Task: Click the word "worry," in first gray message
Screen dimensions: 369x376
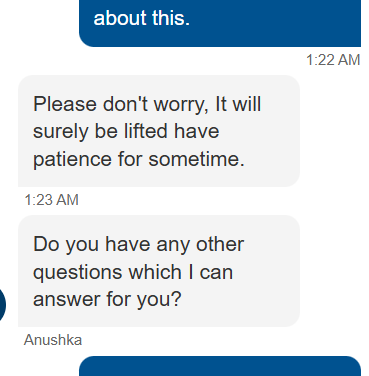Action: tap(181, 105)
